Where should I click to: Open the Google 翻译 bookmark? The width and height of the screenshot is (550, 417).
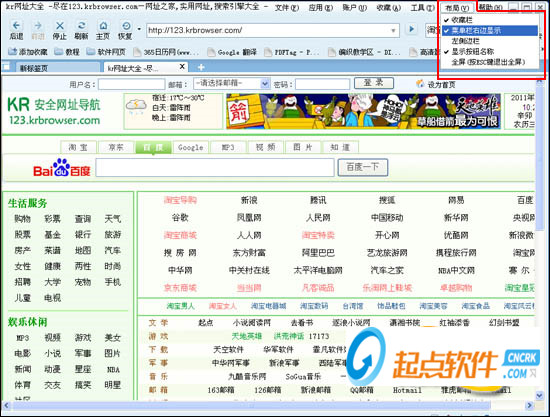click(232, 52)
